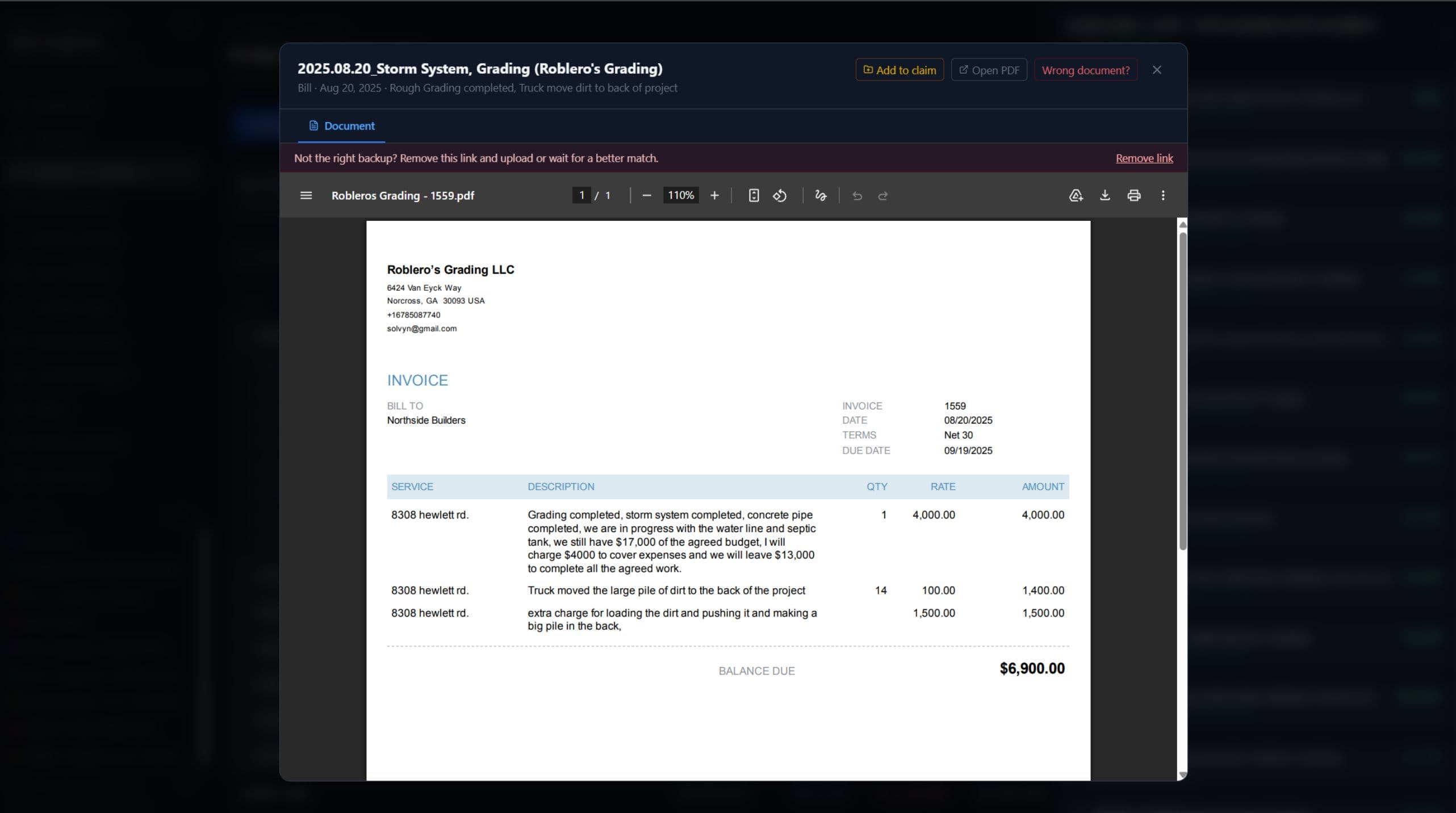Open the PDF viewer sidebar menu icon
The height and width of the screenshot is (813, 1456).
(x=306, y=195)
